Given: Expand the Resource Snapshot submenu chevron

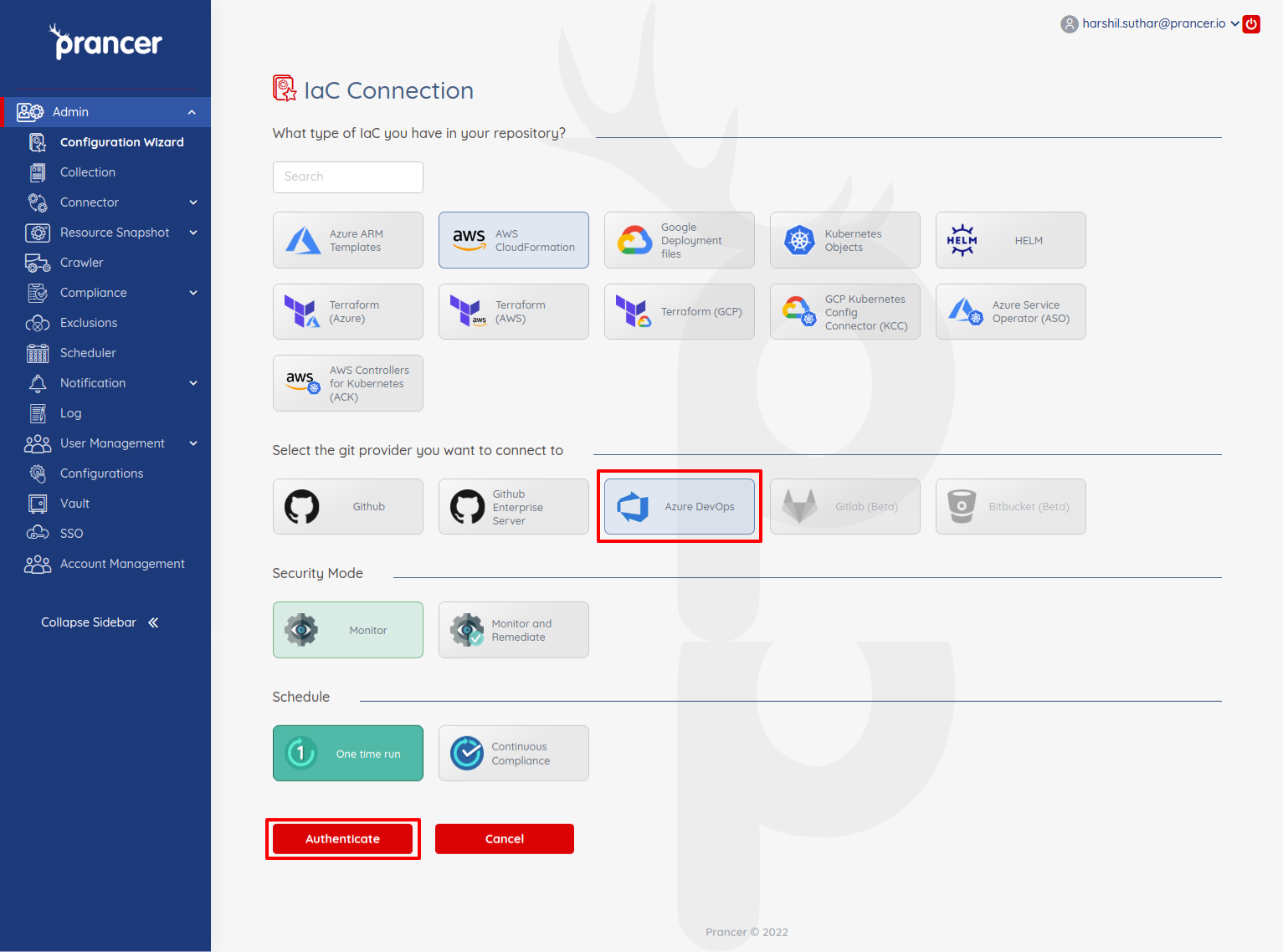Looking at the screenshot, I should tap(193, 233).
